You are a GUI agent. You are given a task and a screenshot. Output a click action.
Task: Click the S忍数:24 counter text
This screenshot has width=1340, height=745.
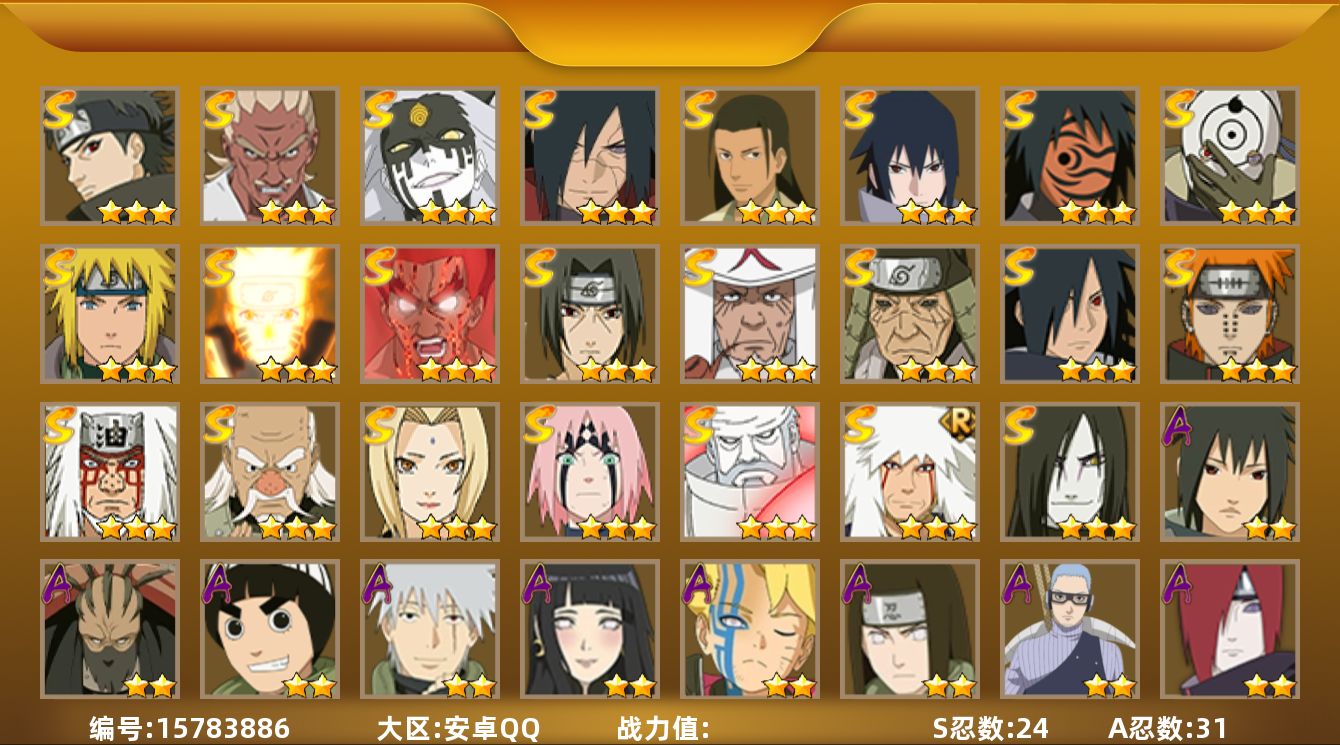coord(990,729)
